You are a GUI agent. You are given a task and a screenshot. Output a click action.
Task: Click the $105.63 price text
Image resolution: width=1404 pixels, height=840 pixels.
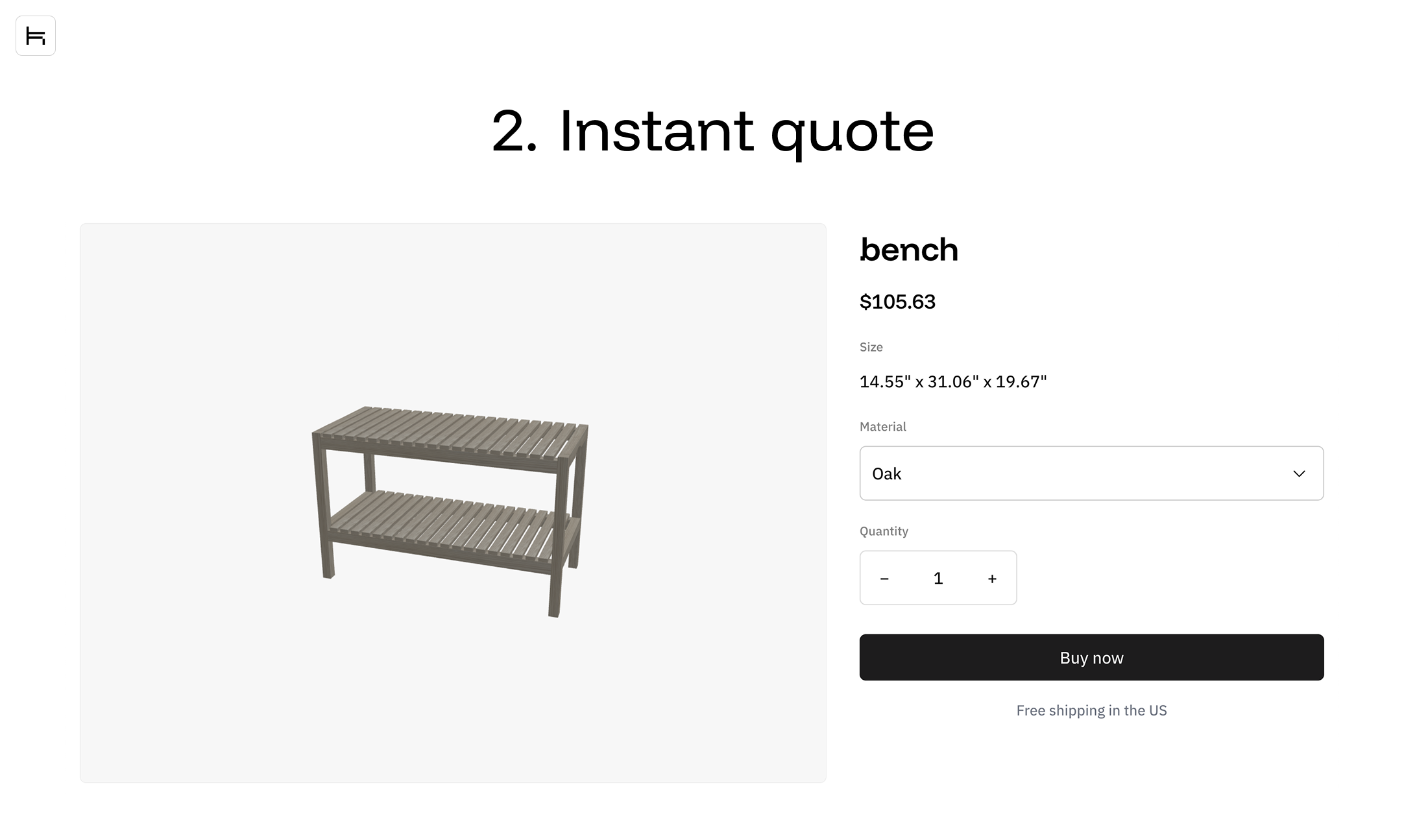pyautogui.click(x=897, y=302)
